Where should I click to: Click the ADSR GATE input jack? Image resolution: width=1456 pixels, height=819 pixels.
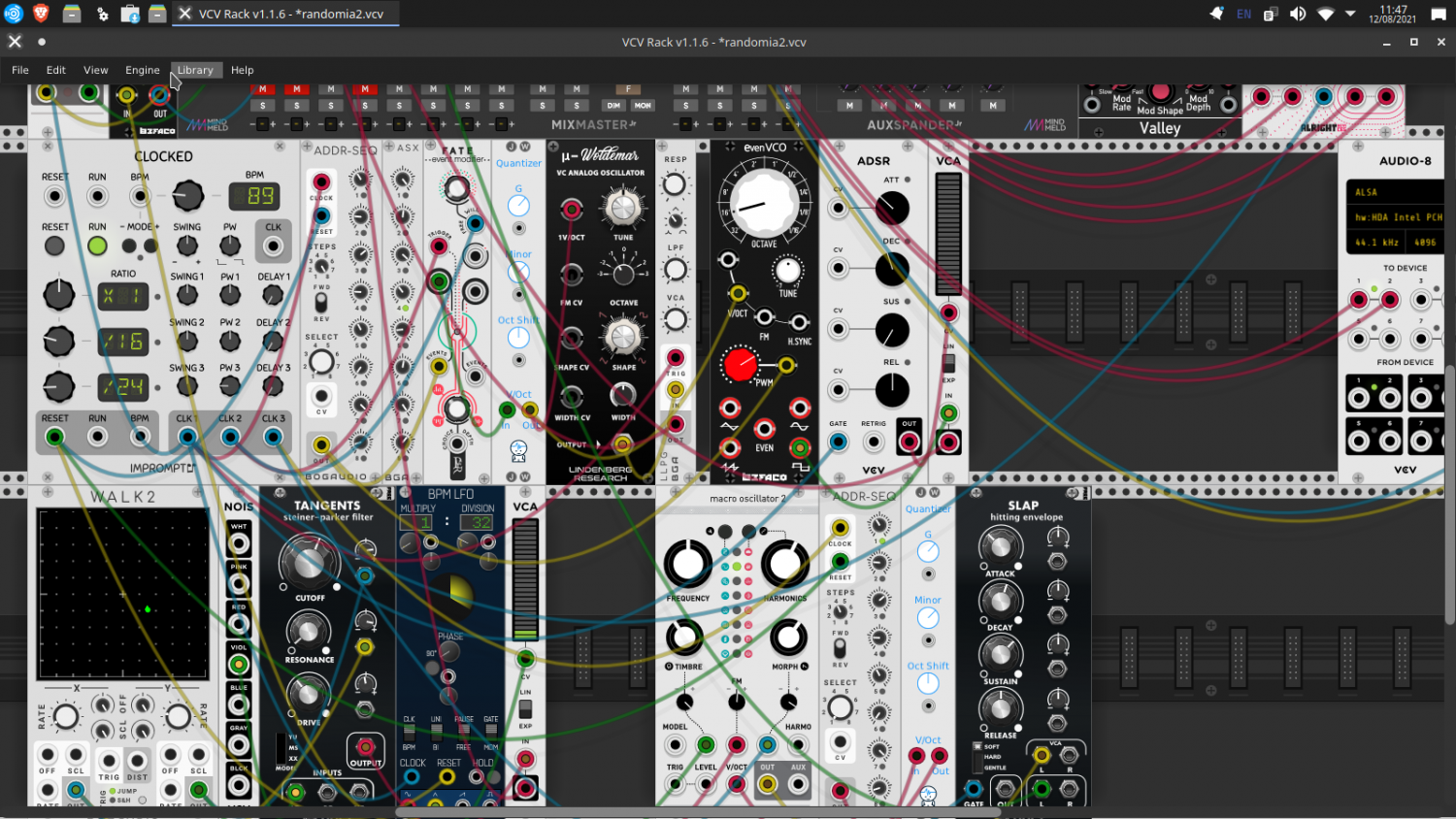coord(838,442)
